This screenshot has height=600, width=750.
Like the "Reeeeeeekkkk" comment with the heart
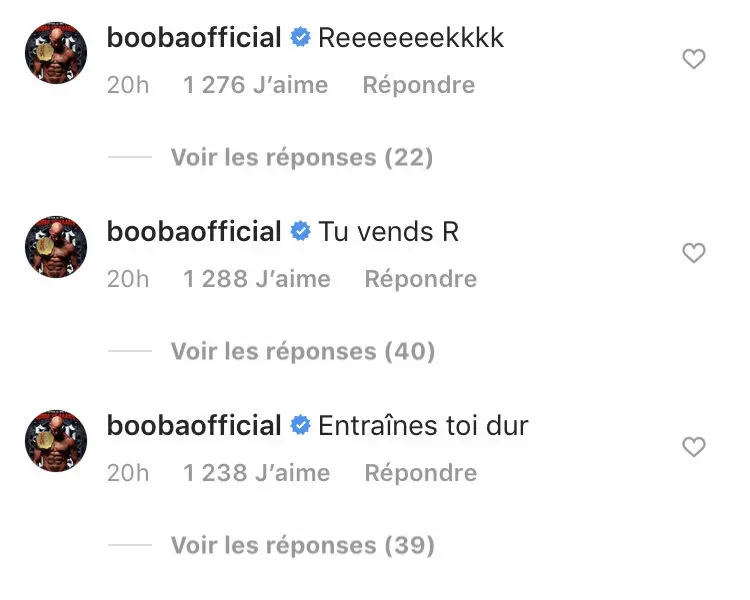693,60
